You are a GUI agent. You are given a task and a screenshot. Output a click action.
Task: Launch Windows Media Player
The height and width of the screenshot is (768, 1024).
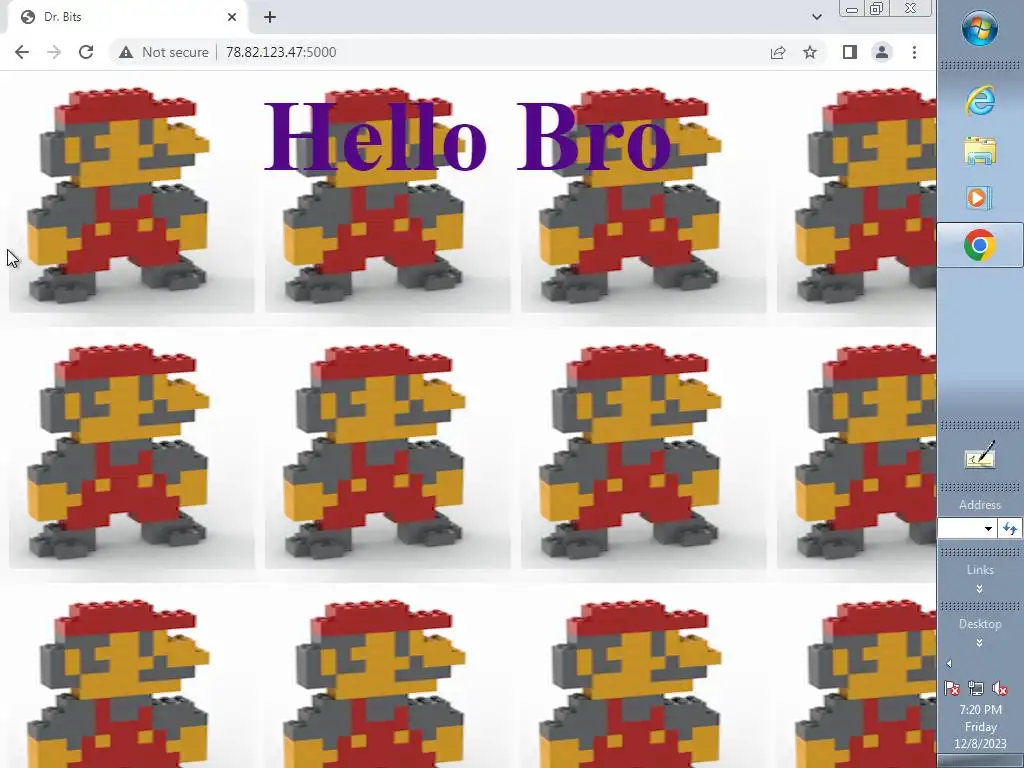pos(980,197)
